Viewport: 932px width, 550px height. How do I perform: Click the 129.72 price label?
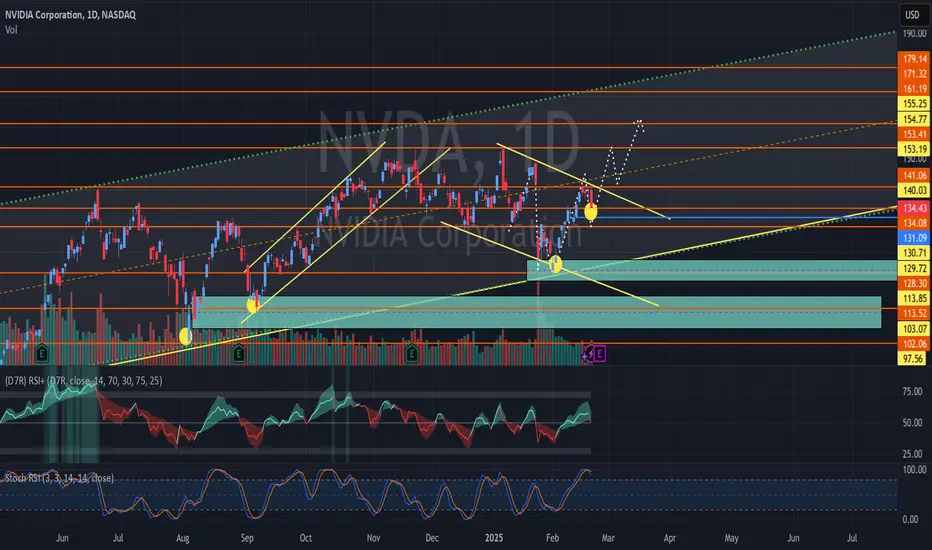pyautogui.click(x=914, y=268)
